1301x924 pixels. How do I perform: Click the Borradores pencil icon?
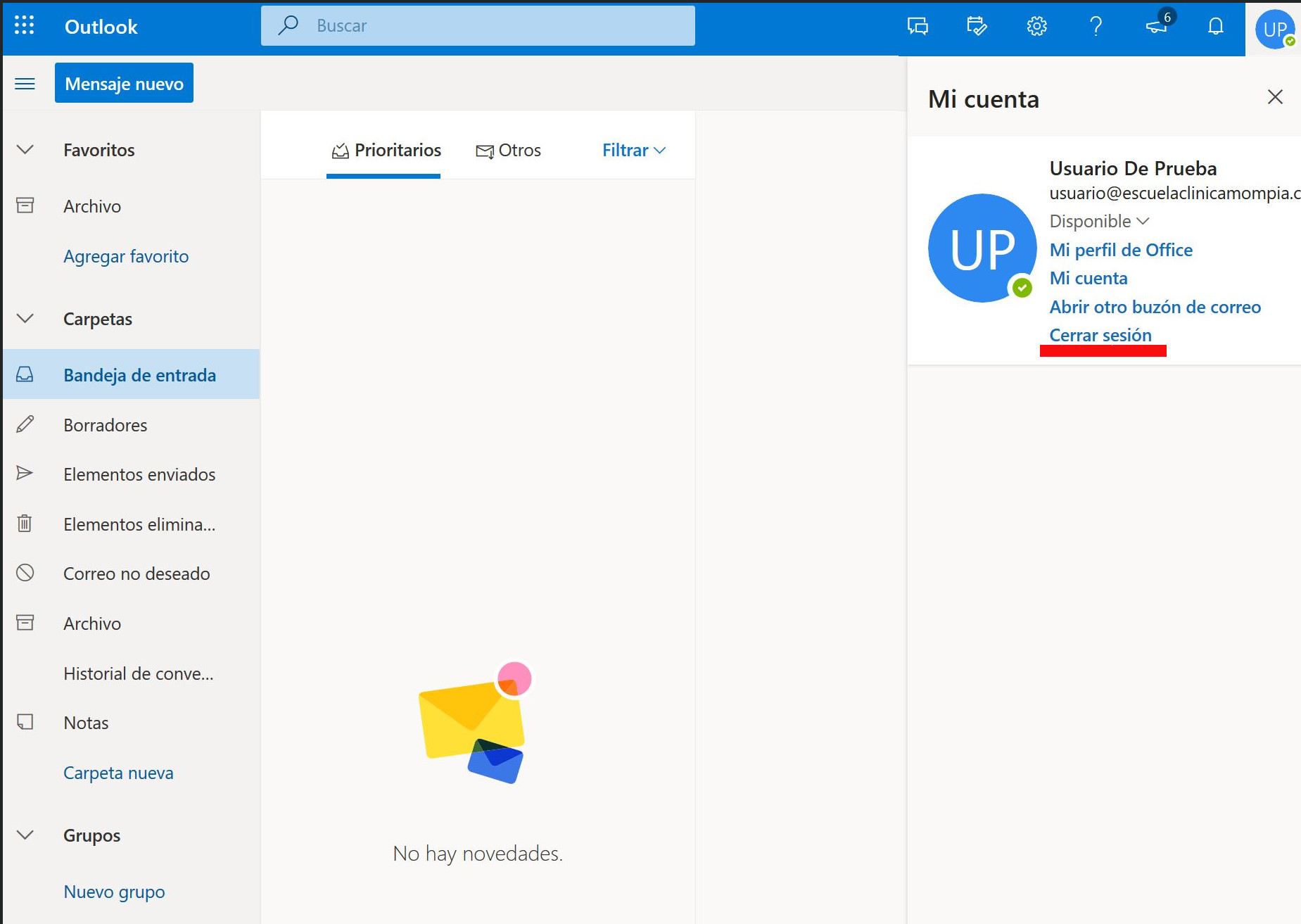tap(25, 424)
